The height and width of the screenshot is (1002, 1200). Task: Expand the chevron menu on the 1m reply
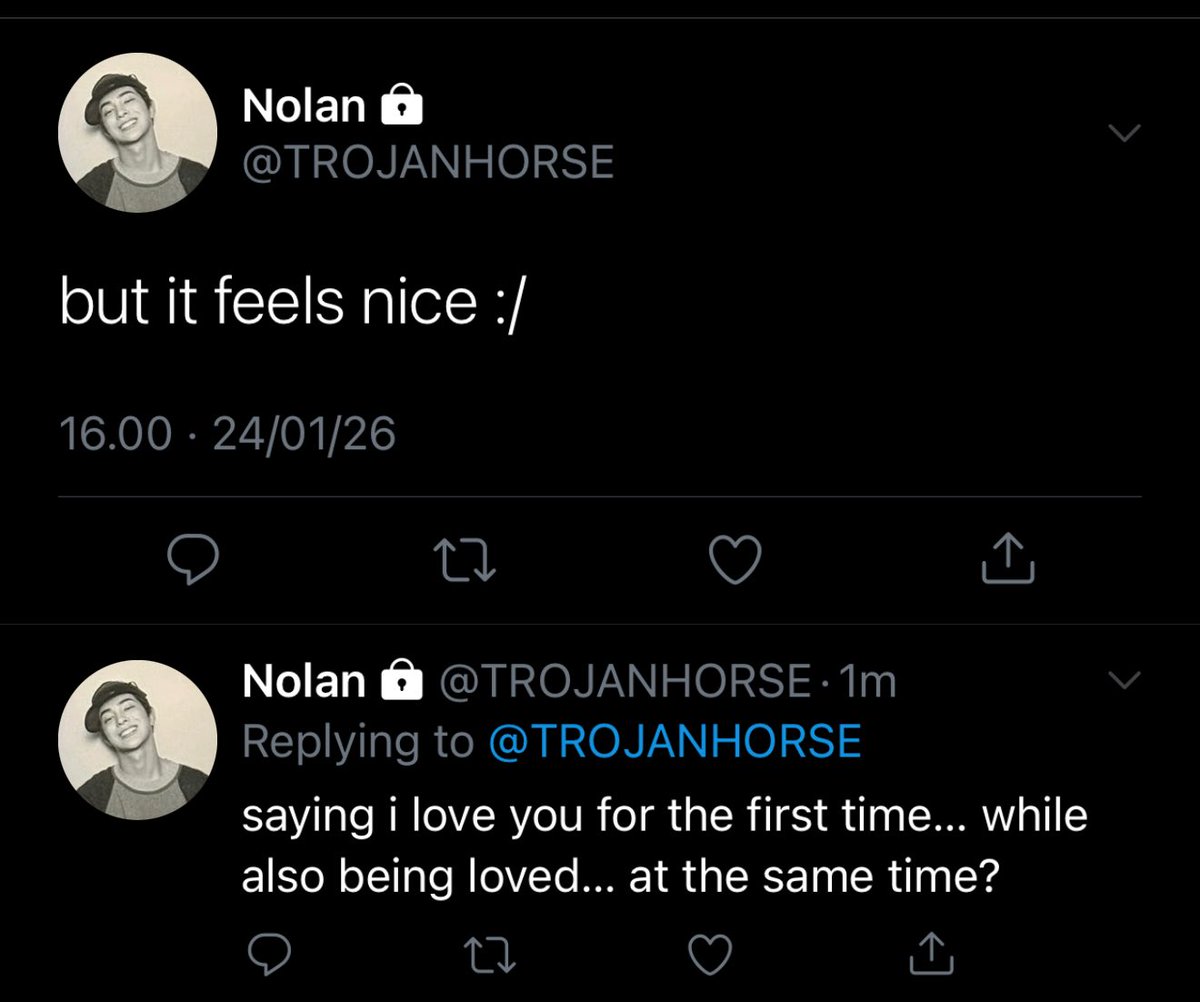[x=1127, y=682]
